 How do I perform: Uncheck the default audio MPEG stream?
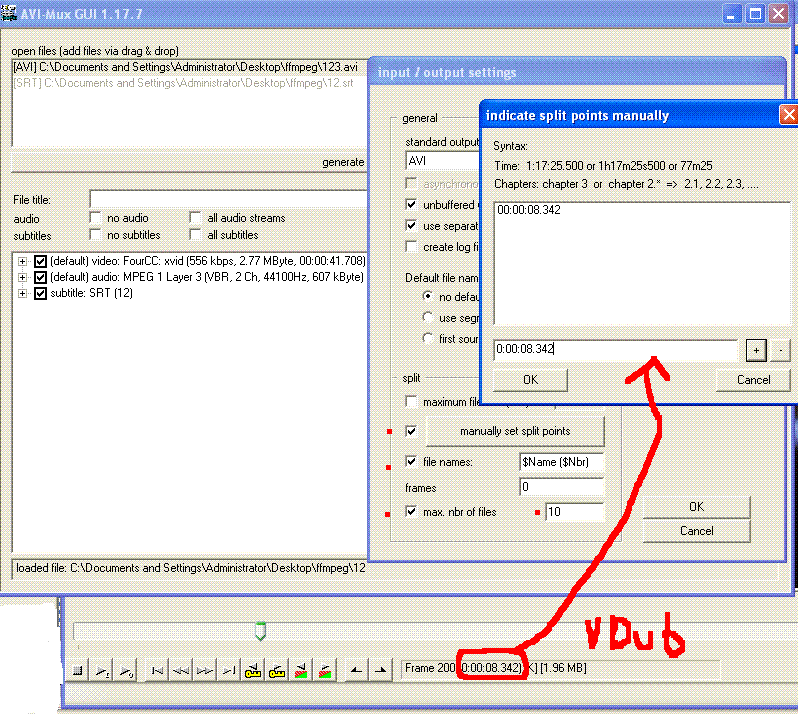click(x=40, y=277)
